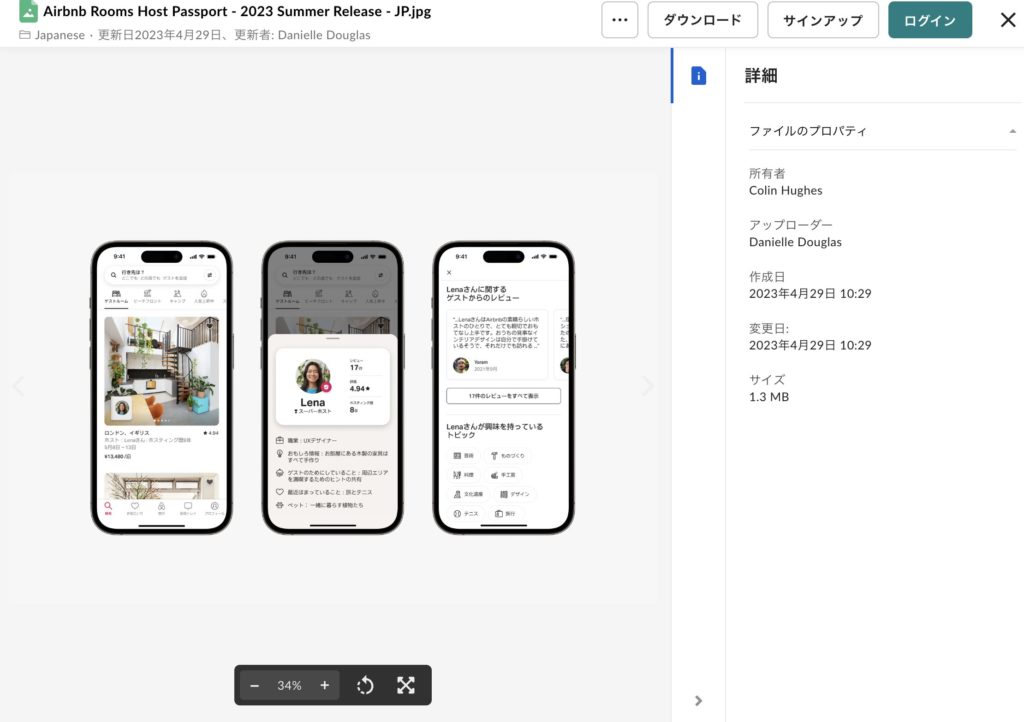Rotate the image with the rotate icon
Screen dimensions: 1024x722
365,685
